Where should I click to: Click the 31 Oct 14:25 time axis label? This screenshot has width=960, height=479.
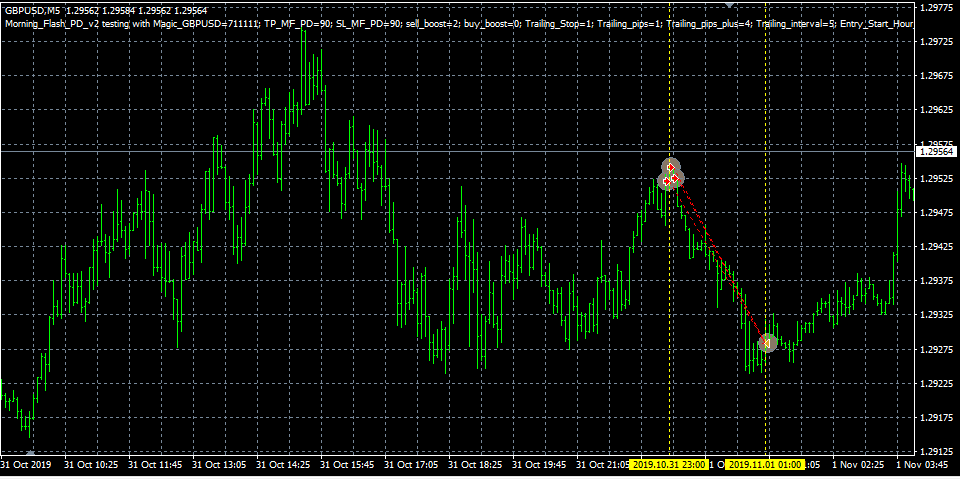click(x=281, y=465)
